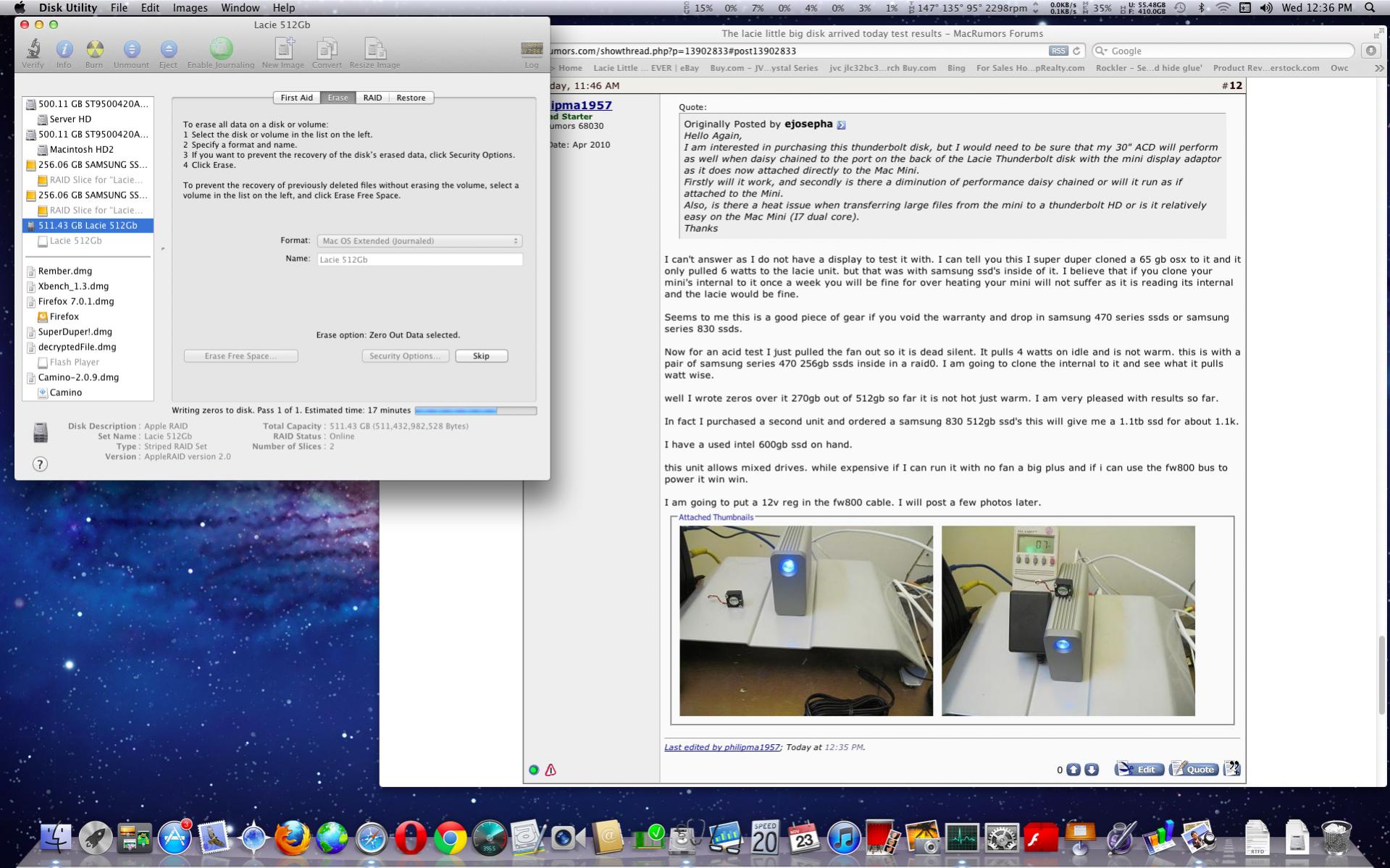Click the Erase Free Space button
1390x868 pixels.
pos(240,356)
